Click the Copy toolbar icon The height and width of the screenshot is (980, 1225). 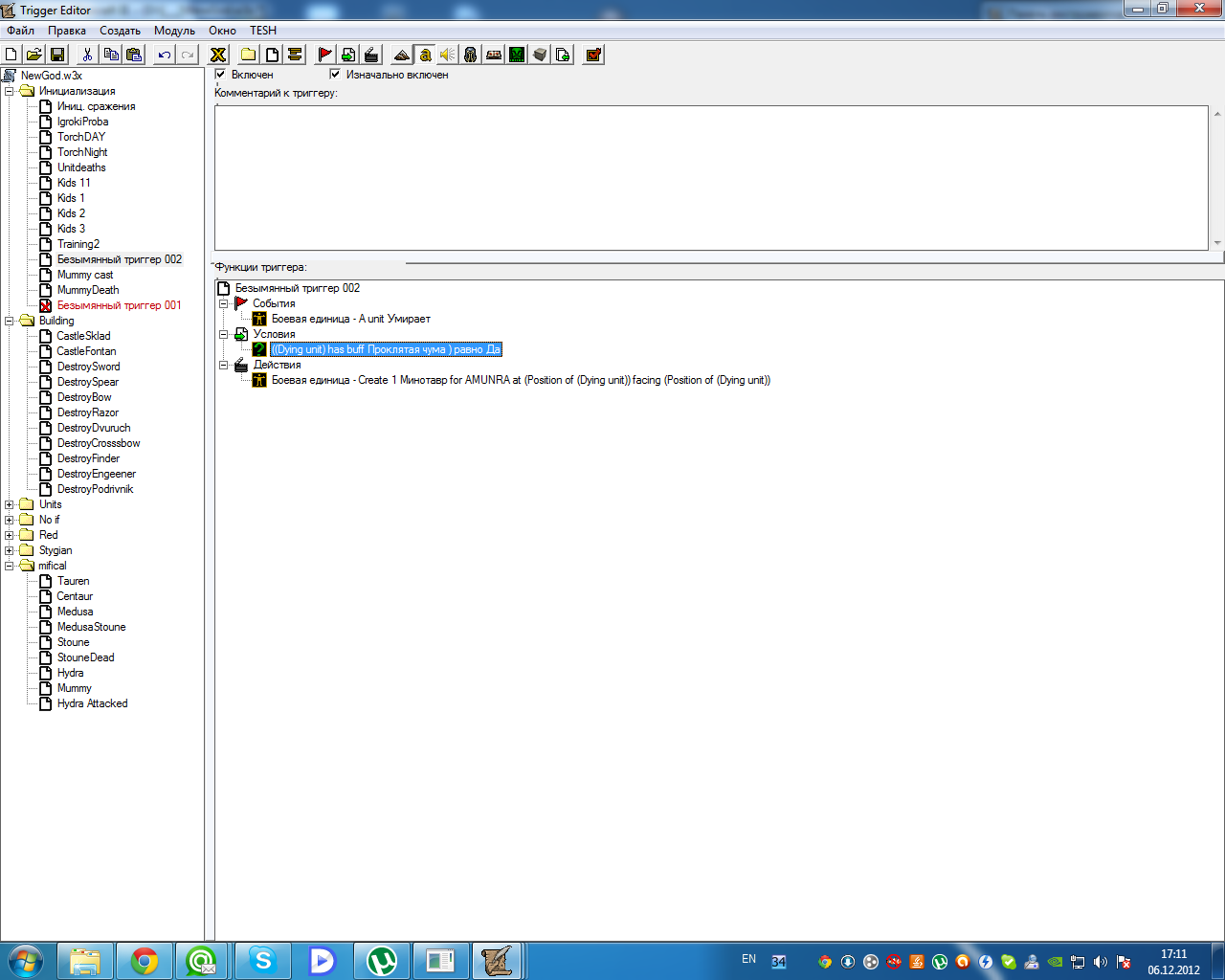click(x=111, y=55)
